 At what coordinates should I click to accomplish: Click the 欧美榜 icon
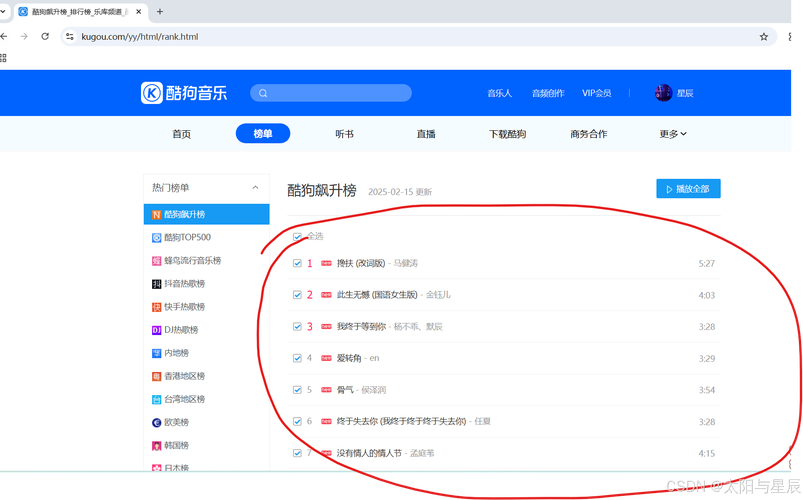pyautogui.click(x=157, y=423)
